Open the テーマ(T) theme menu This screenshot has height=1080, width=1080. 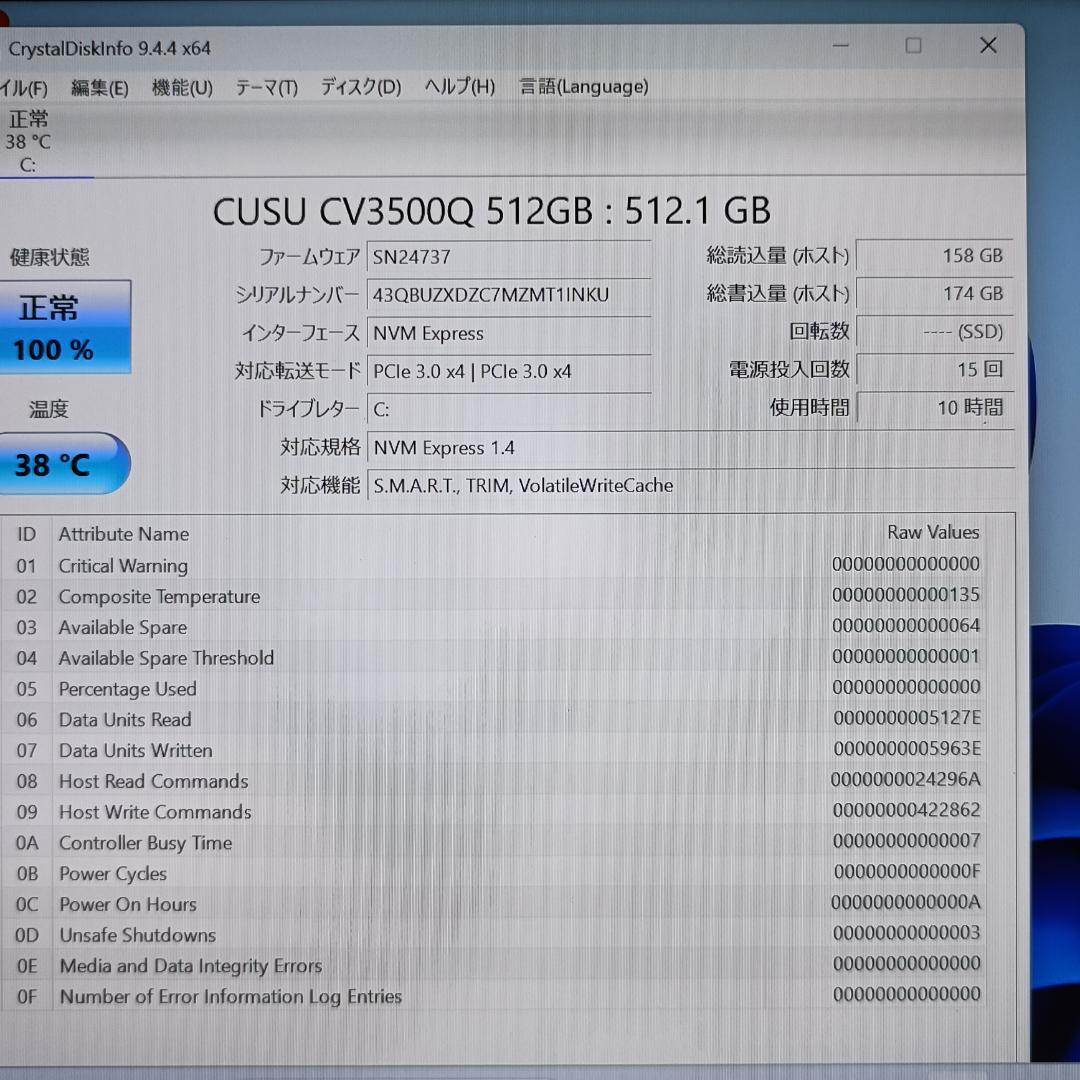[265, 87]
